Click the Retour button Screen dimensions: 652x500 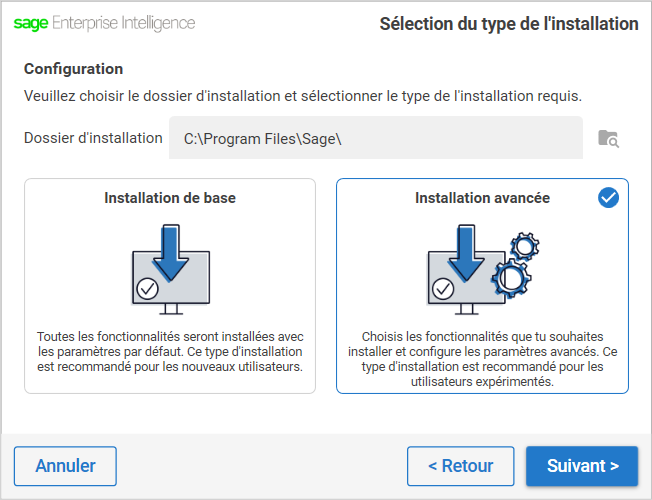click(461, 466)
